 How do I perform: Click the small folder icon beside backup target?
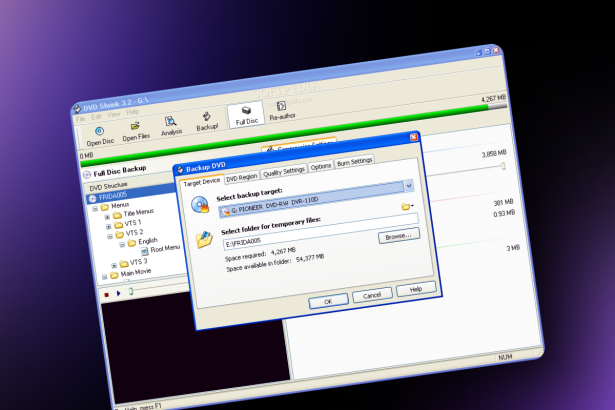pos(406,207)
